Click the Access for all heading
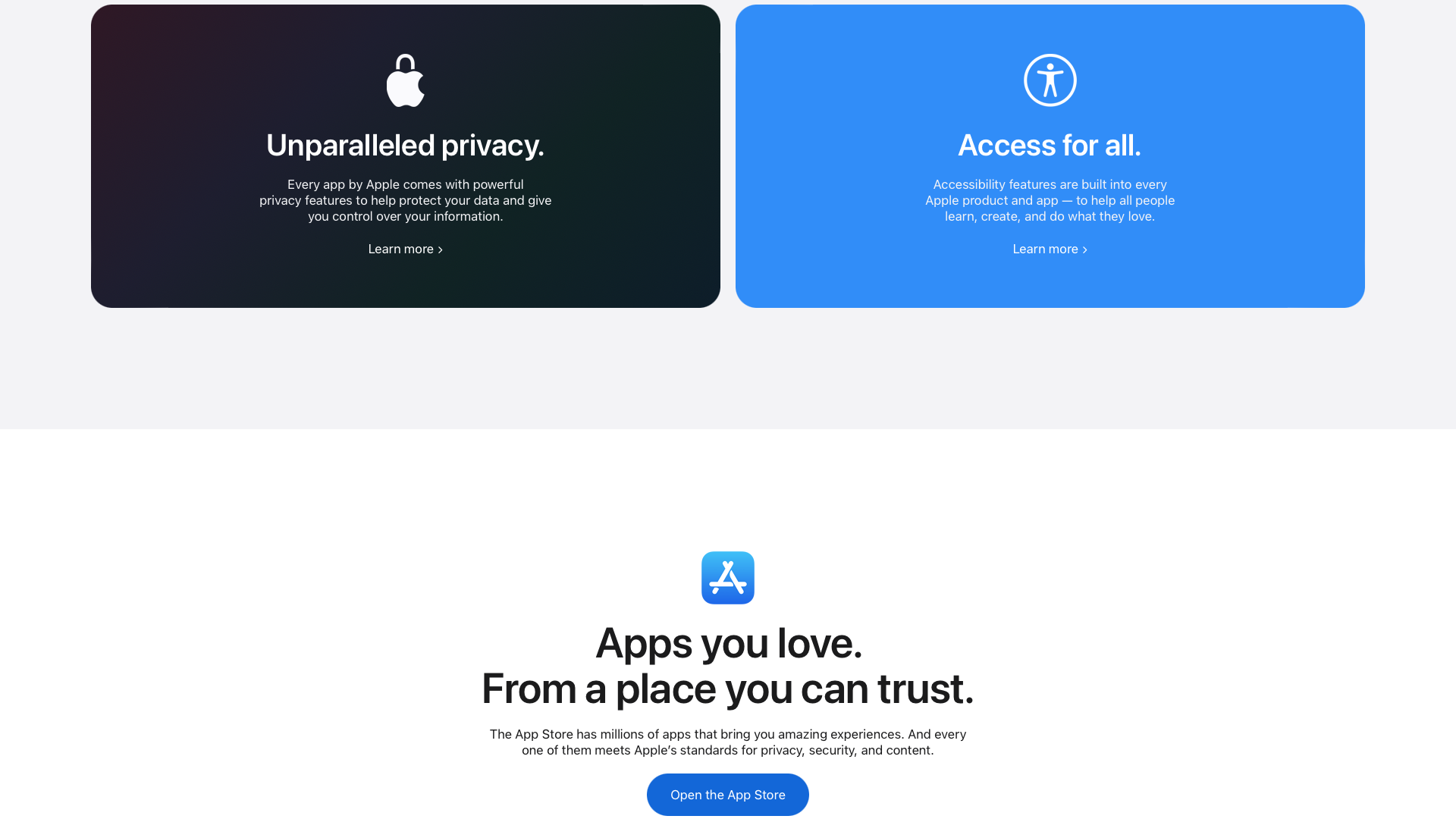This screenshot has height=819, width=1456. (1050, 145)
